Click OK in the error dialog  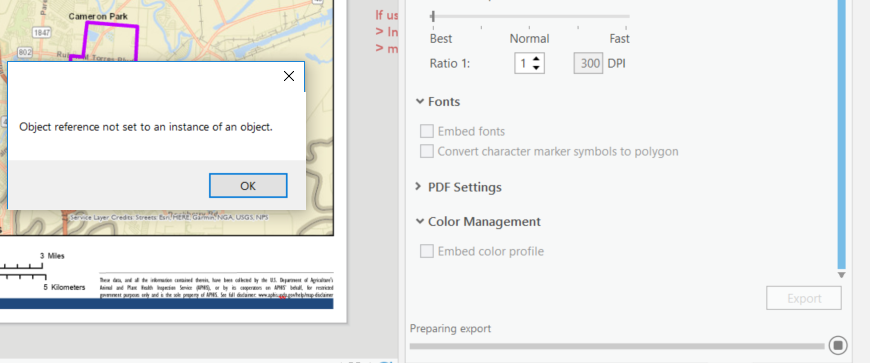tap(248, 185)
